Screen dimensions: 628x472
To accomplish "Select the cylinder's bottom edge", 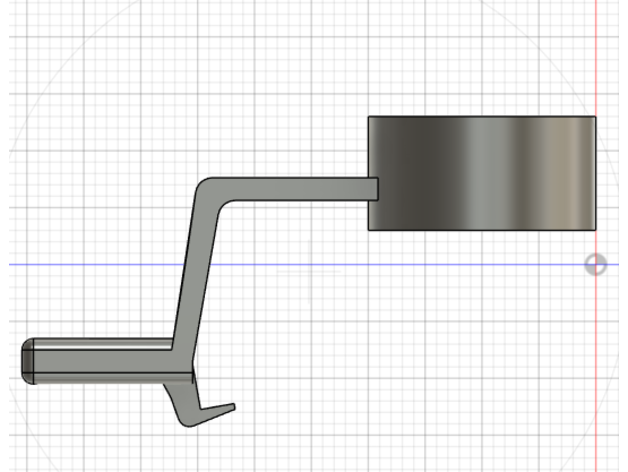I will pyautogui.click(x=482, y=229).
